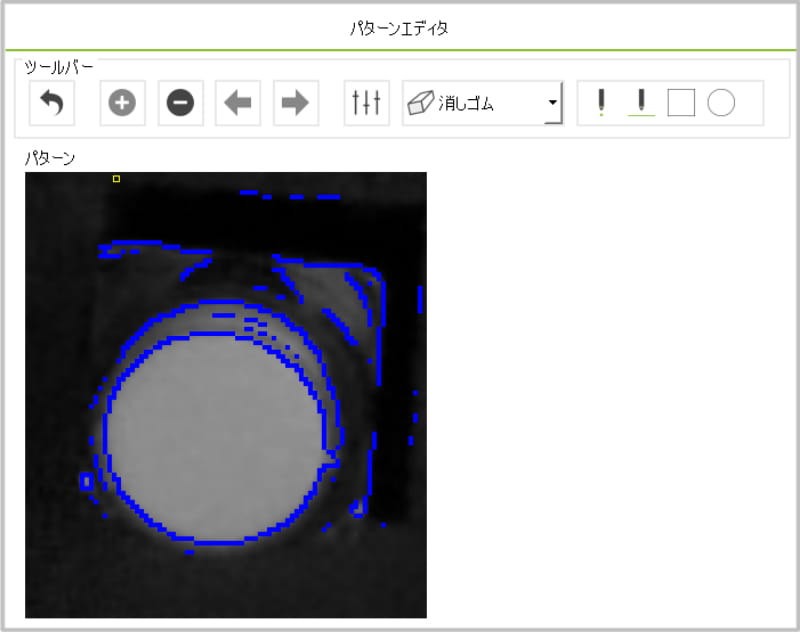The width and height of the screenshot is (800, 632).
Task: Choose the square brush shape
Action: coord(681,103)
